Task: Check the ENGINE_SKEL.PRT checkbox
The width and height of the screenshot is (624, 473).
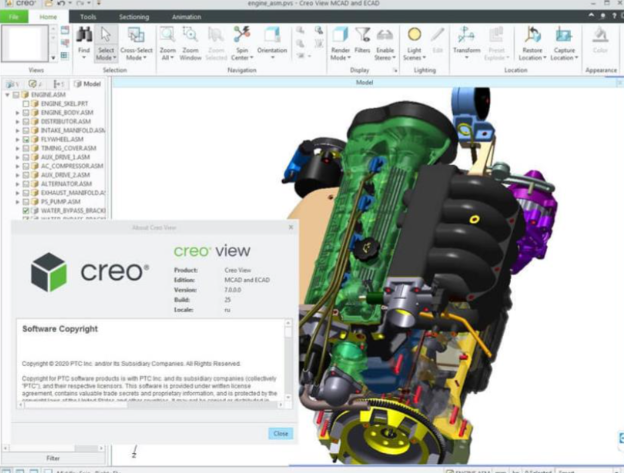Action: (26, 104)
